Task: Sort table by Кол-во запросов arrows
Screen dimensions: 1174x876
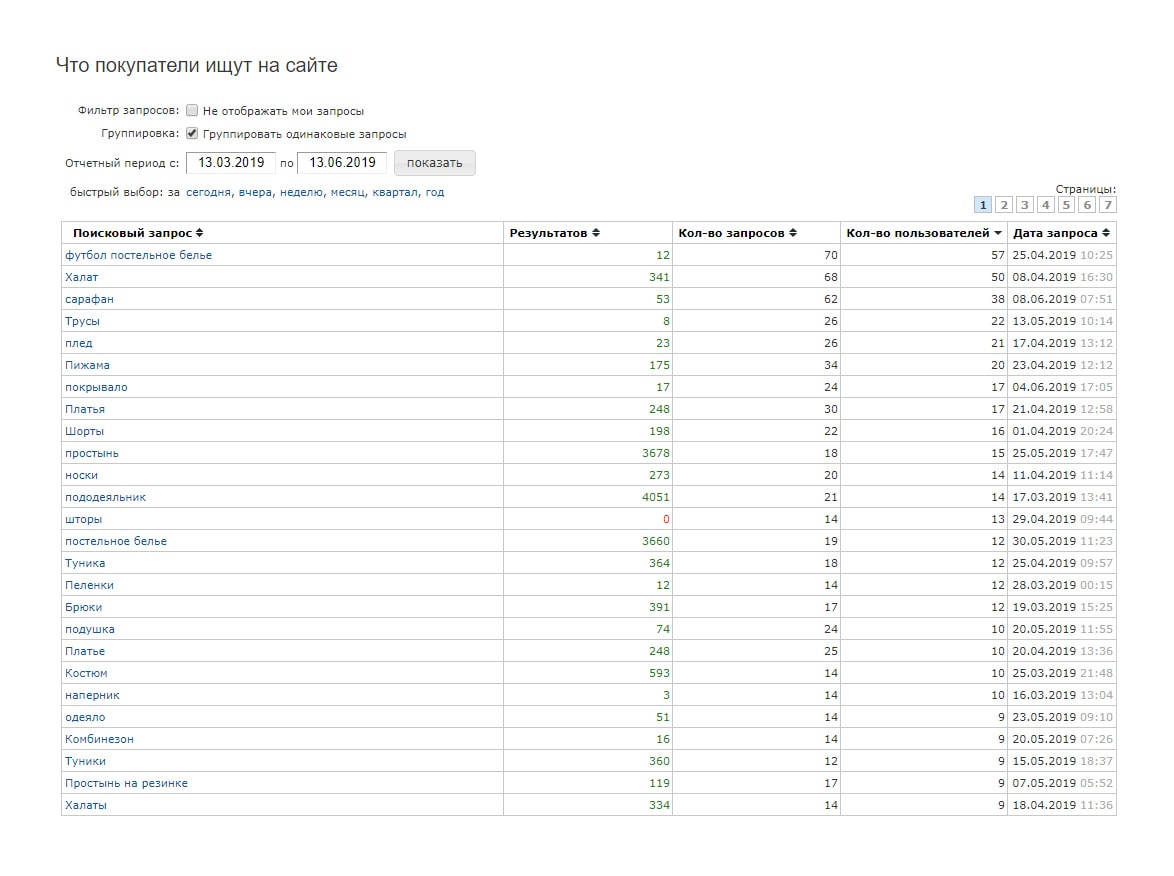Action: point(793,233)
